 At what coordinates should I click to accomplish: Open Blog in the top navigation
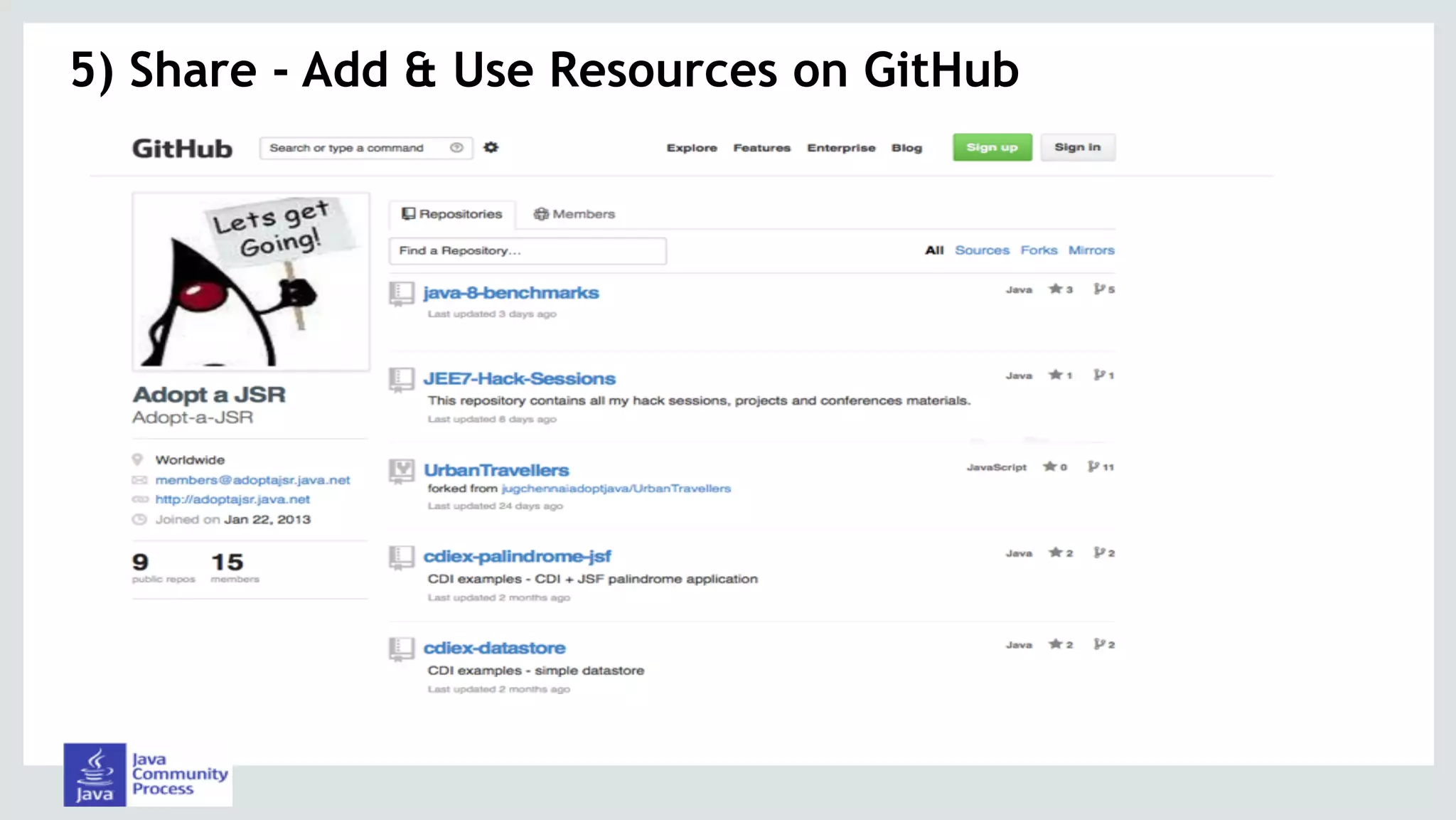[x=906, y=148]
